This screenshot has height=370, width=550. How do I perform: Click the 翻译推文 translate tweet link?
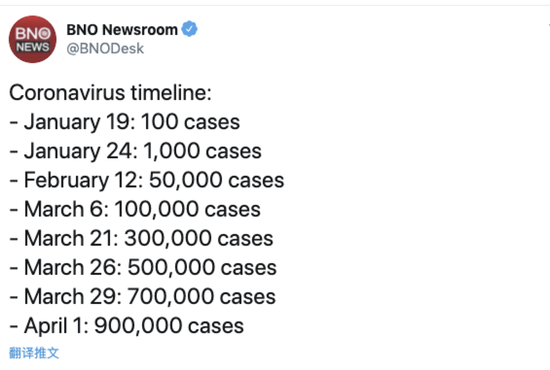pyautogui.click(x=34, y=353)
